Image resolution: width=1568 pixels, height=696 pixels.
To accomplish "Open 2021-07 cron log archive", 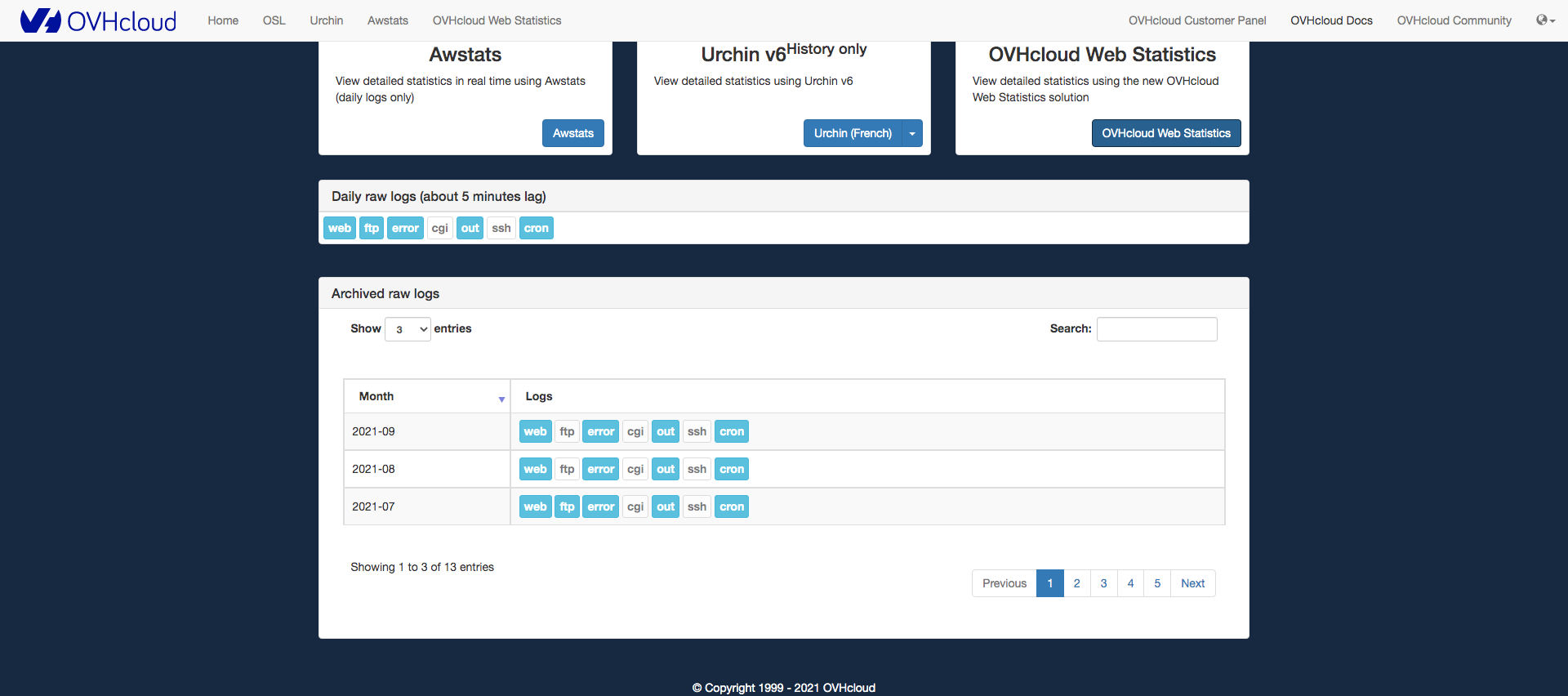I will (732, 506).
